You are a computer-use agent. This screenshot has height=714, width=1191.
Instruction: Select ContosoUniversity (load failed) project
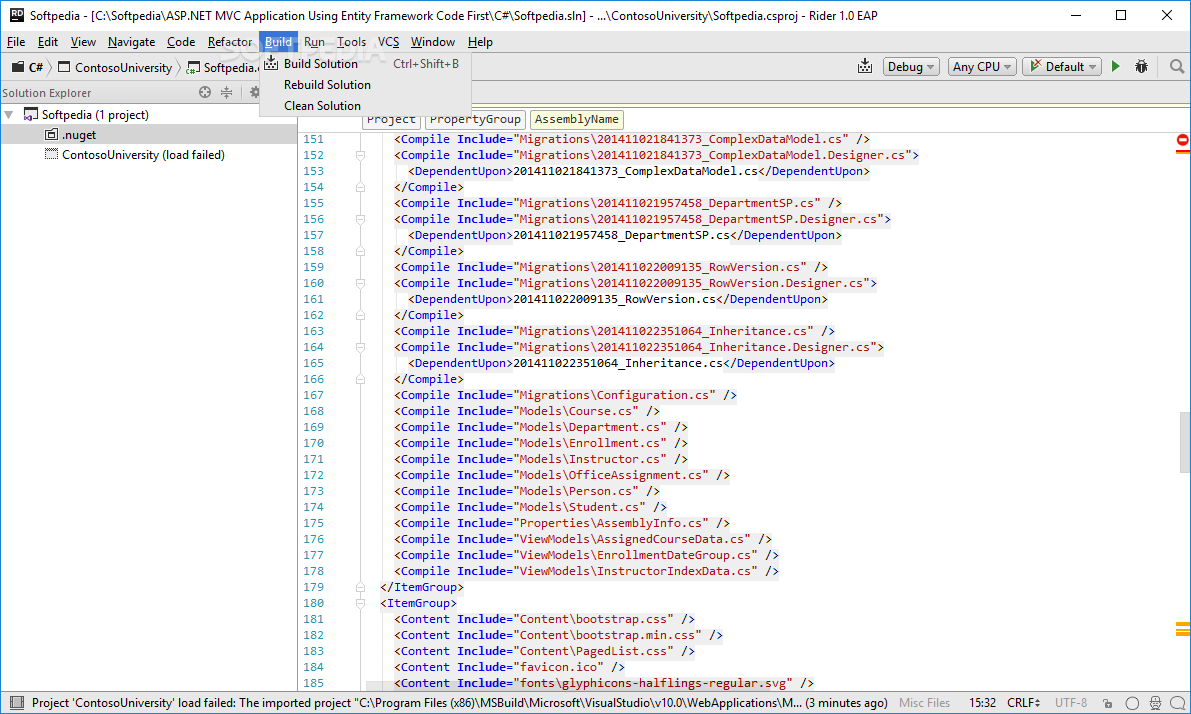[149, 154]
